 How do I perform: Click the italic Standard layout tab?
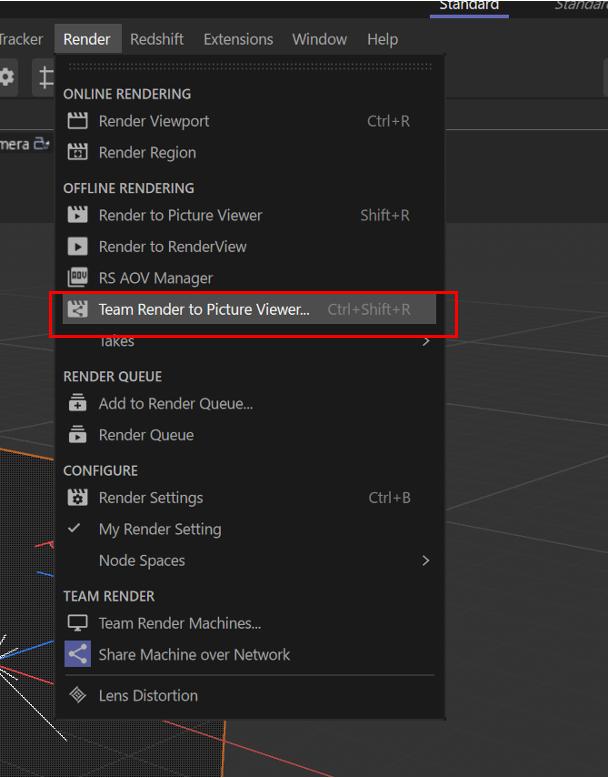581,6
